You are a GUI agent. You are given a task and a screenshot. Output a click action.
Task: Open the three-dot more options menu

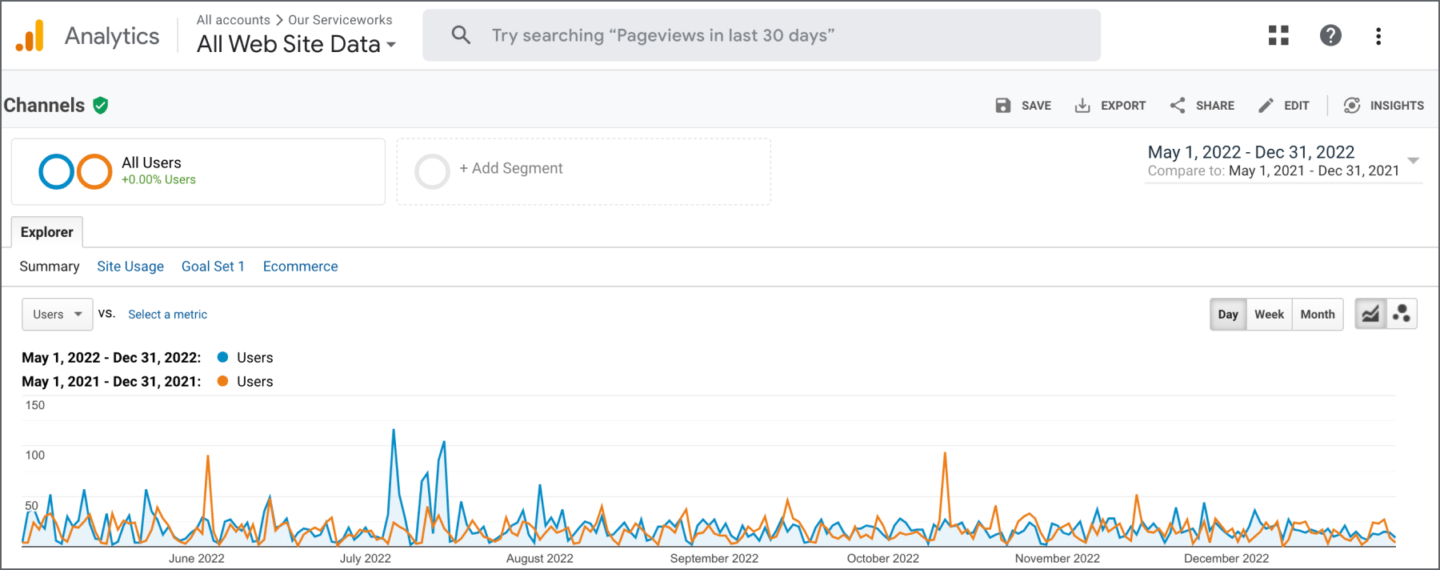pyautogui.click(x=1378, y=36)
